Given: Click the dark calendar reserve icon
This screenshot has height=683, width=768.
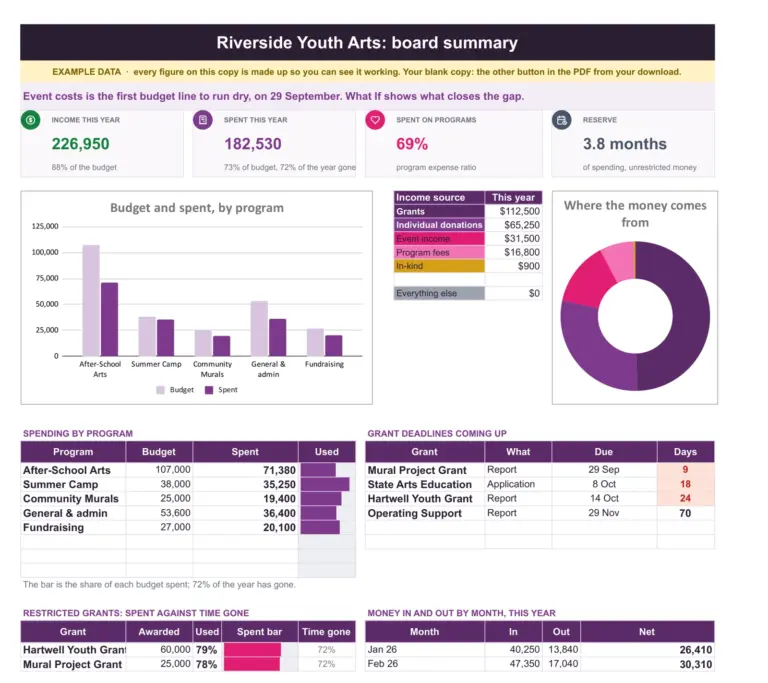Looking at the screenshot, I should pos(562,120).
